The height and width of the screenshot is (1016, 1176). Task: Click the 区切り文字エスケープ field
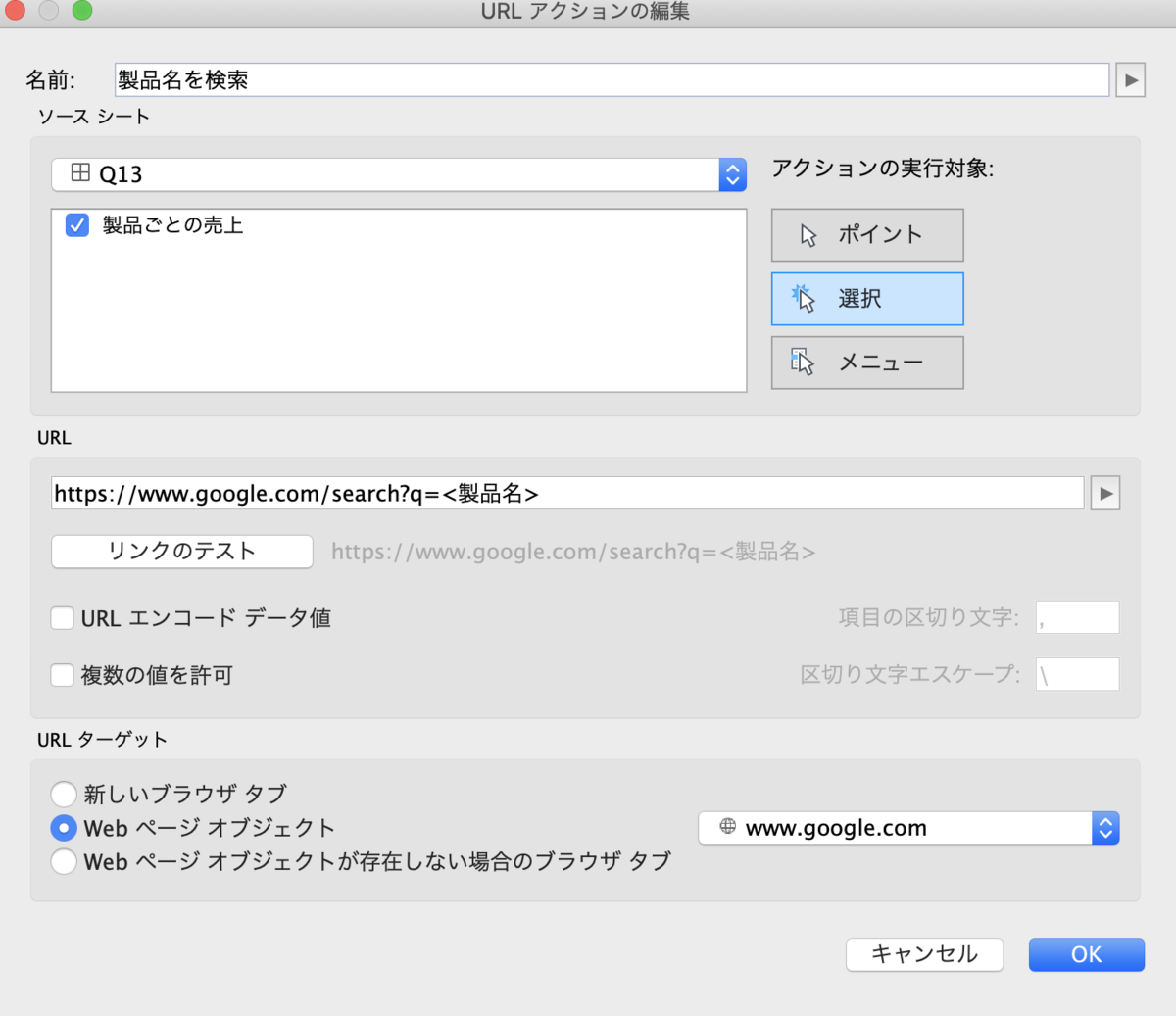tap(1077, 674)
